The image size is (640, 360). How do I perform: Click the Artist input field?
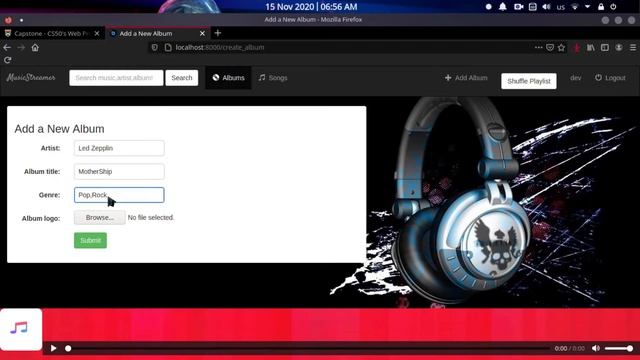(x=119, y=148)
